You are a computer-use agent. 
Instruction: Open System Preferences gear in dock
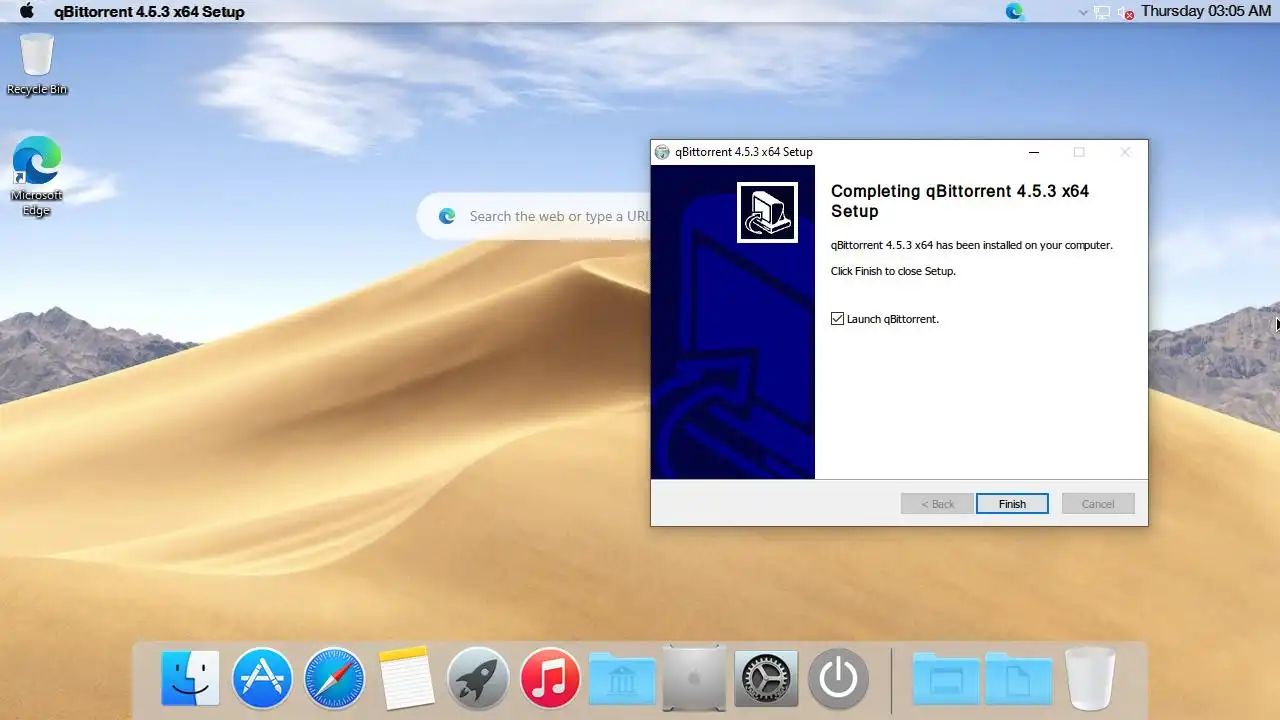pyautogui.click(x=766, y=679)
